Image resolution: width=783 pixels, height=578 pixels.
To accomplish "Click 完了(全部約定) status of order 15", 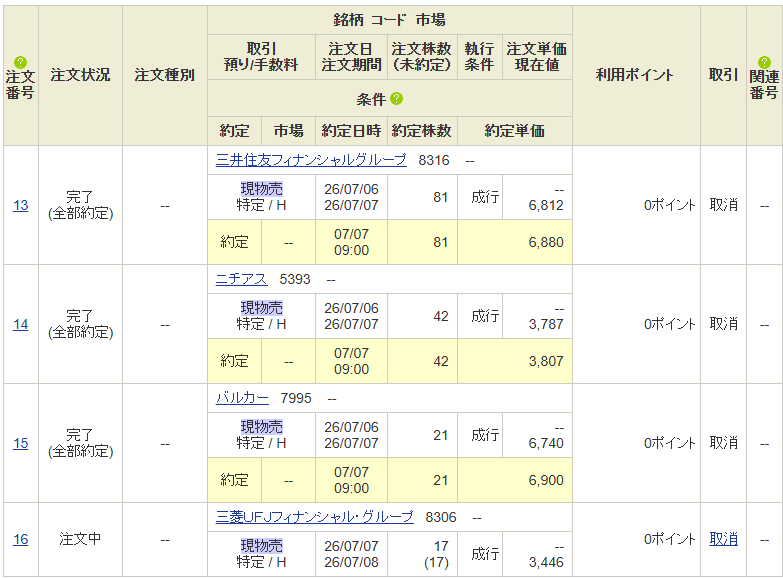I will pos(80,443).
